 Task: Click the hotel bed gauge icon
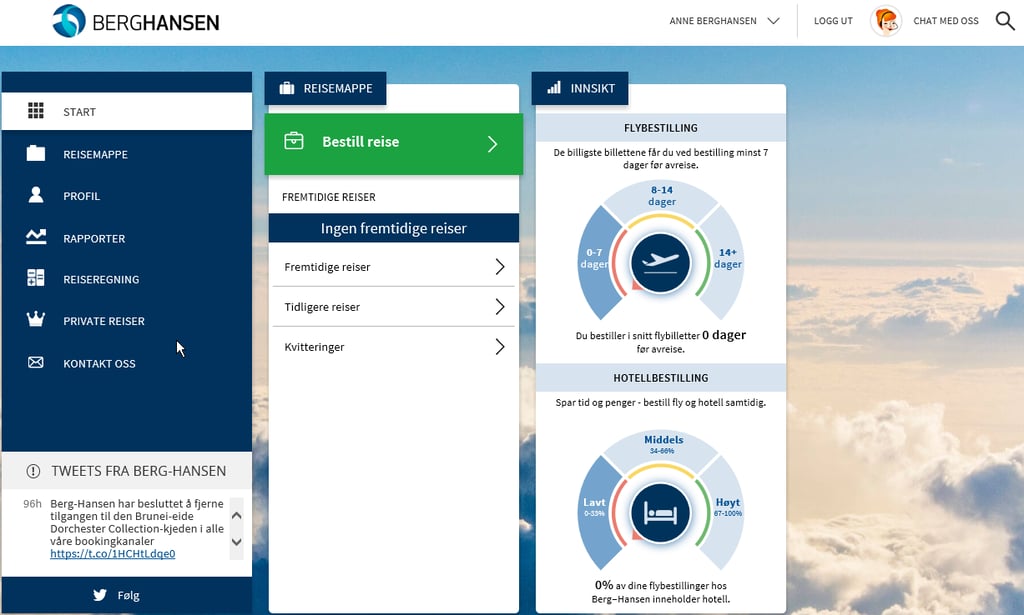(660, 513)
